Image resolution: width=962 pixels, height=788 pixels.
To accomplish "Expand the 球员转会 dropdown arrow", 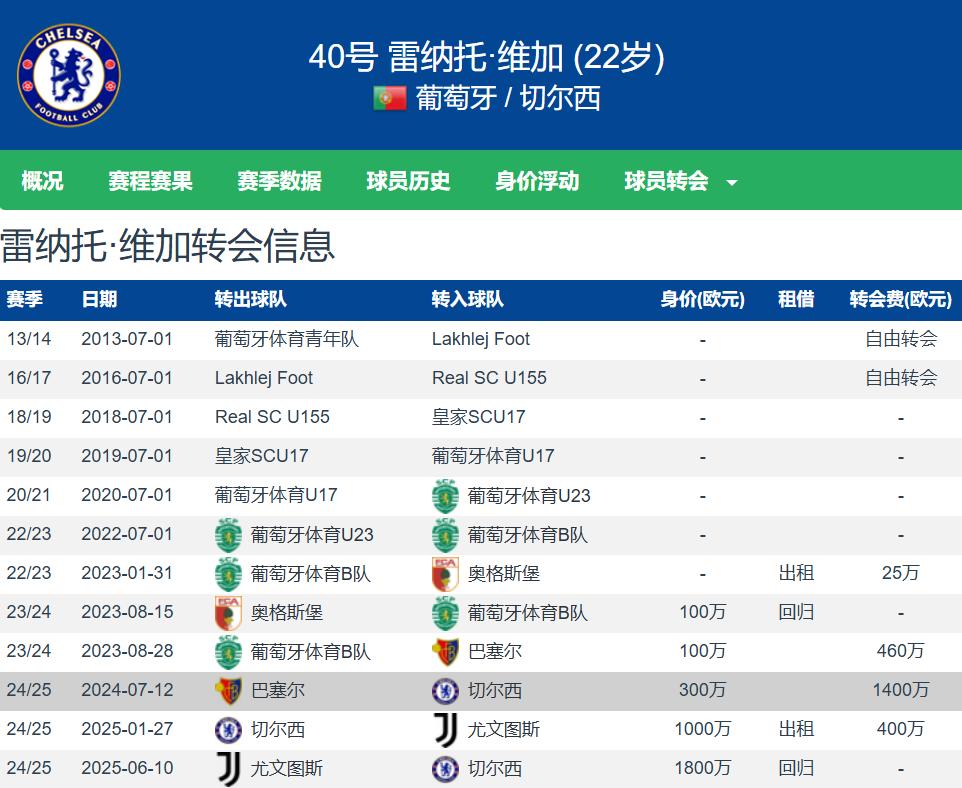I will tap(731, 182).
